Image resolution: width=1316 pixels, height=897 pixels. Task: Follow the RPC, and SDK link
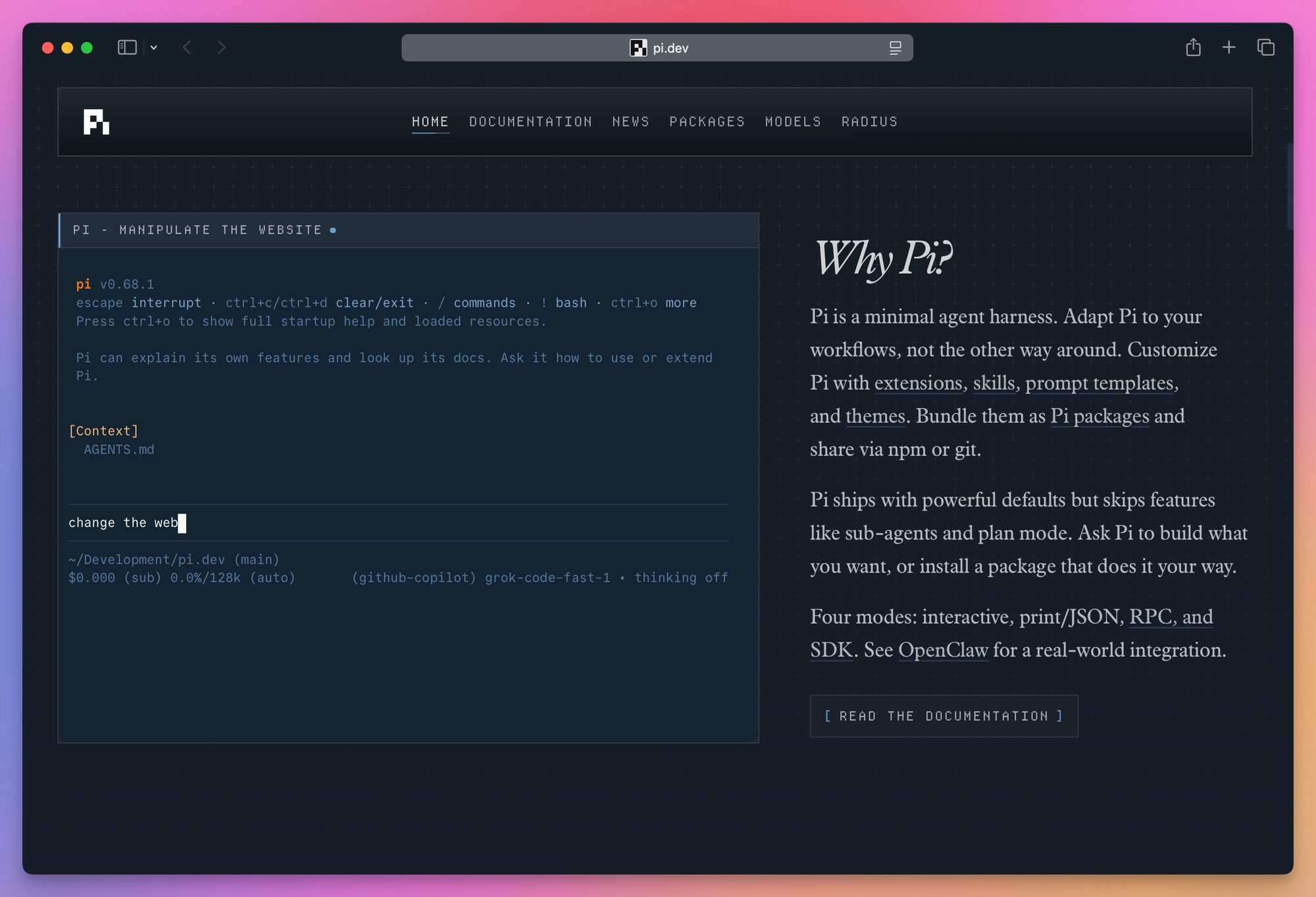point(1171,617)
